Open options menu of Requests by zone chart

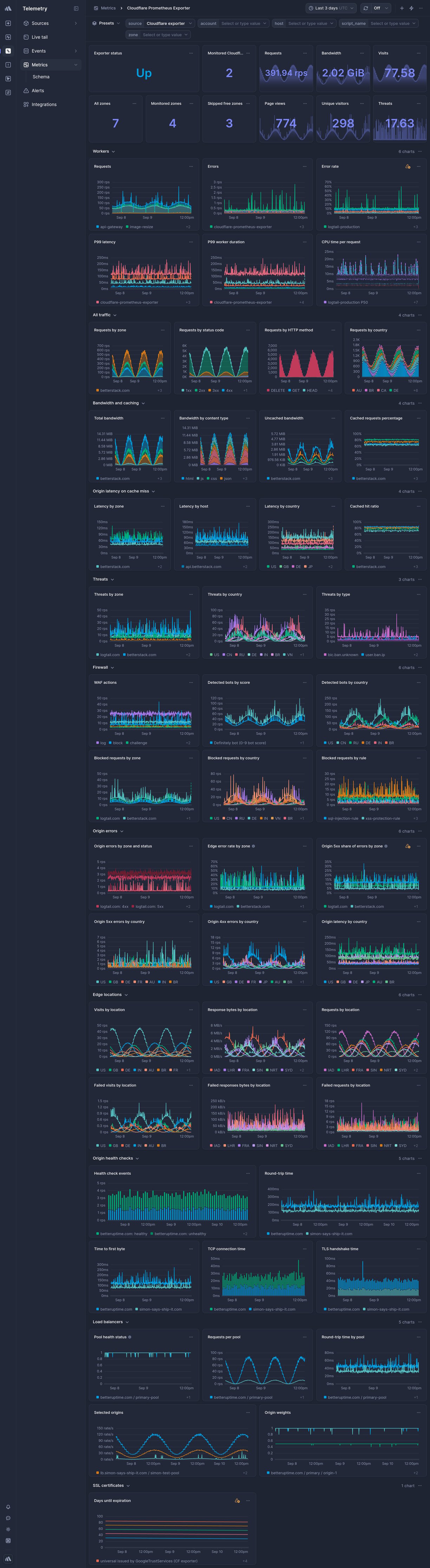163,330
